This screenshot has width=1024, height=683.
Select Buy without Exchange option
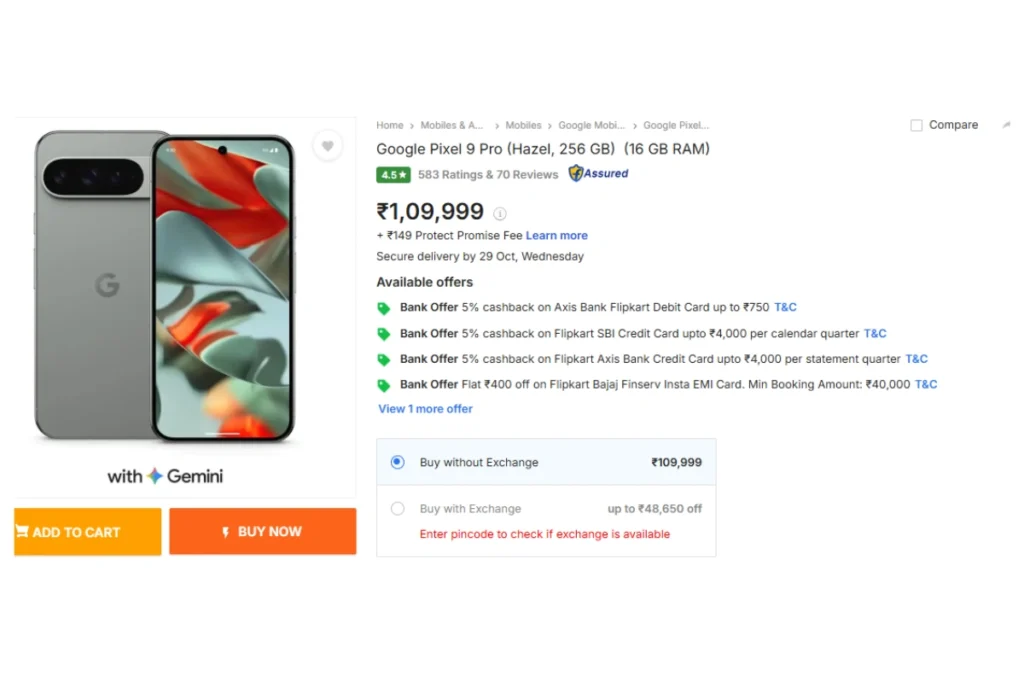(x=398, y=462)
